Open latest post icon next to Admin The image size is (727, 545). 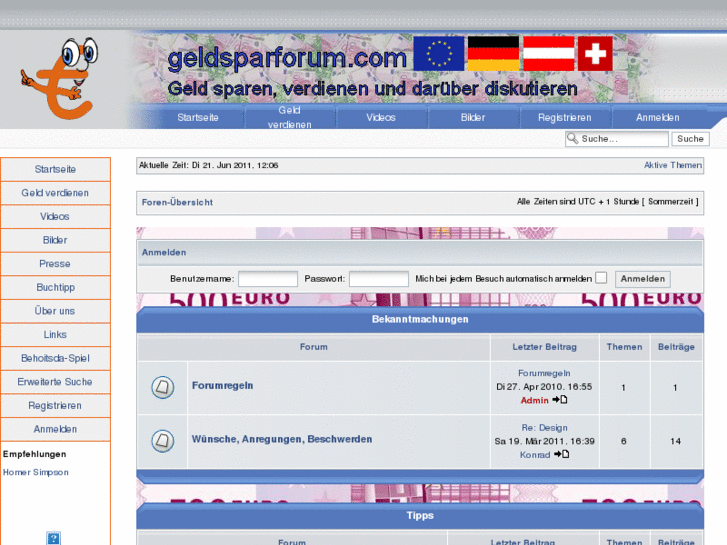560,399
